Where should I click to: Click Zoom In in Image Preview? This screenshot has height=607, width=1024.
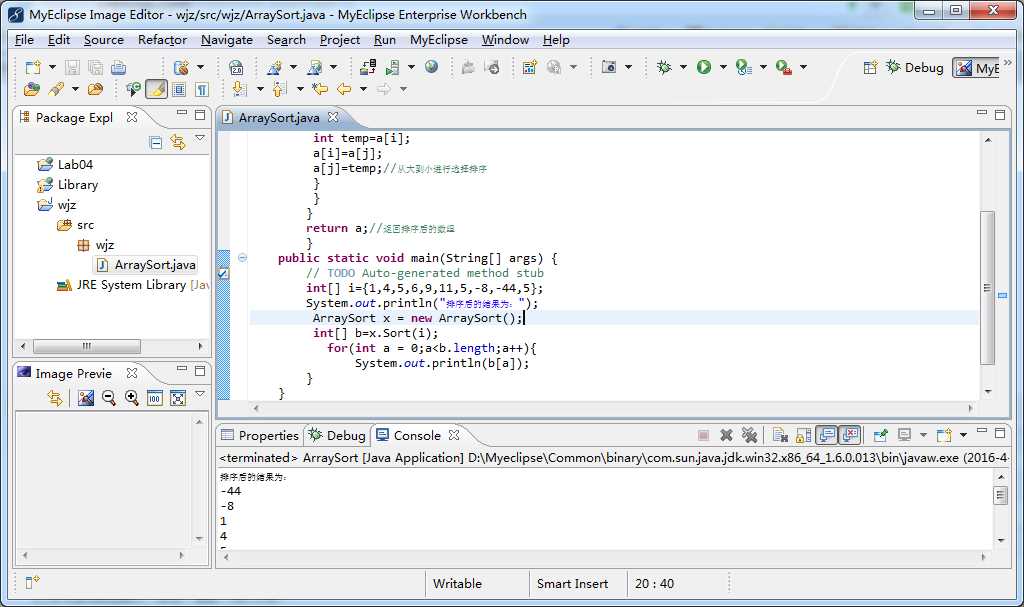point(132,398)
